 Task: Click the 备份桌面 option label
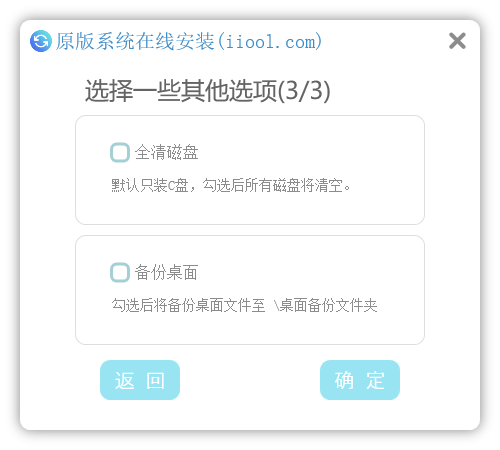click(x=166, y=272)
